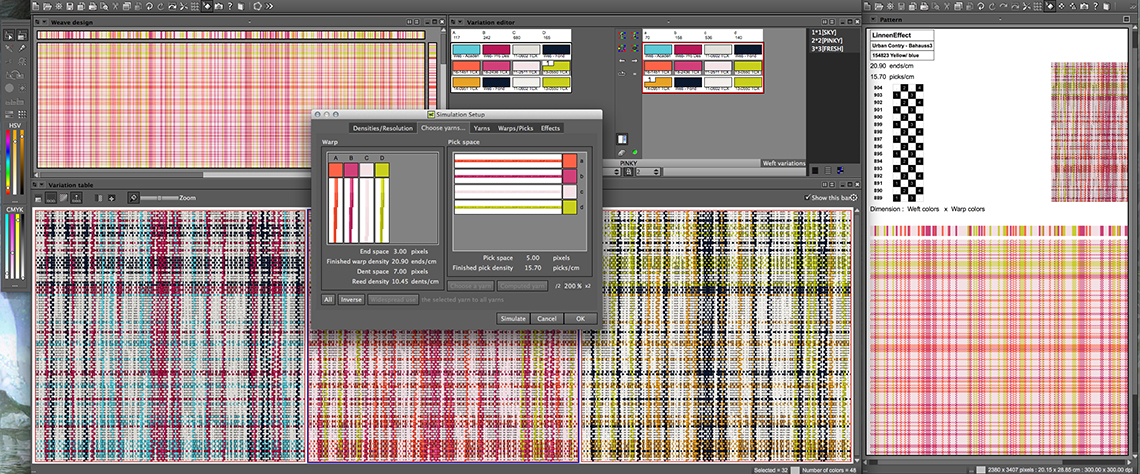Click the x2 zoom button in dialog

[587, 286]
